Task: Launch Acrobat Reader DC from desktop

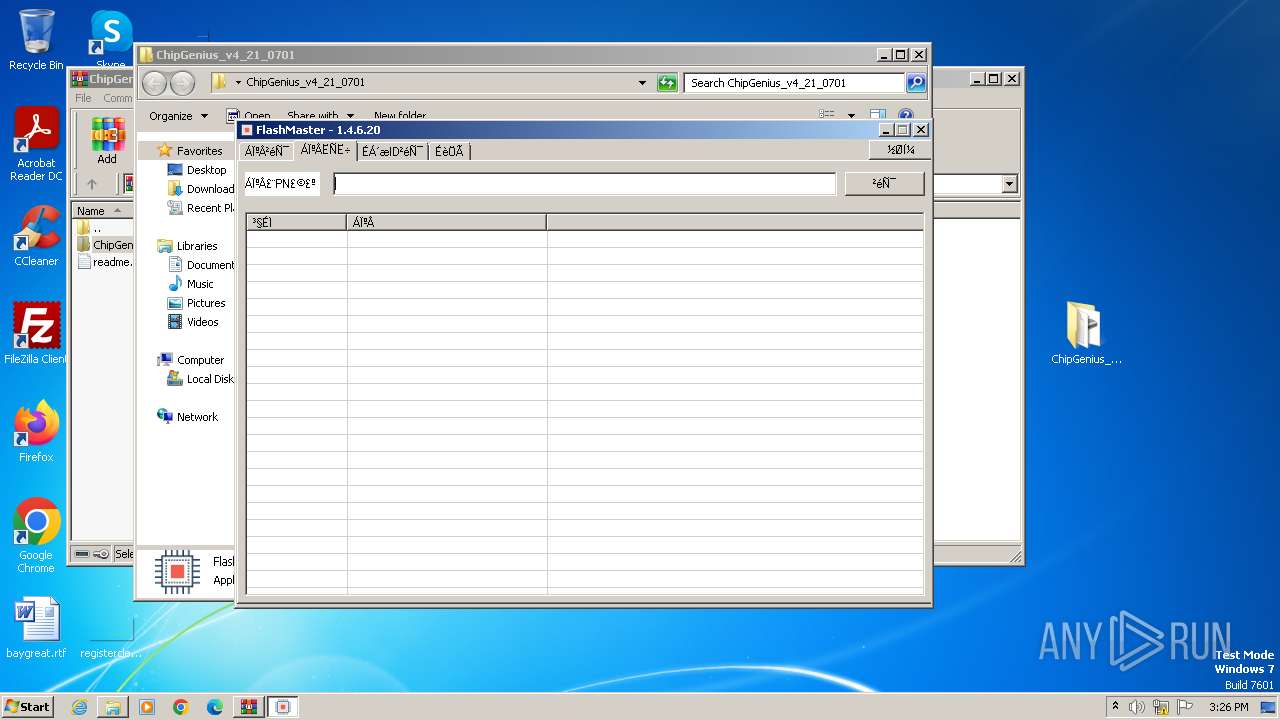Action: (36, 145)
